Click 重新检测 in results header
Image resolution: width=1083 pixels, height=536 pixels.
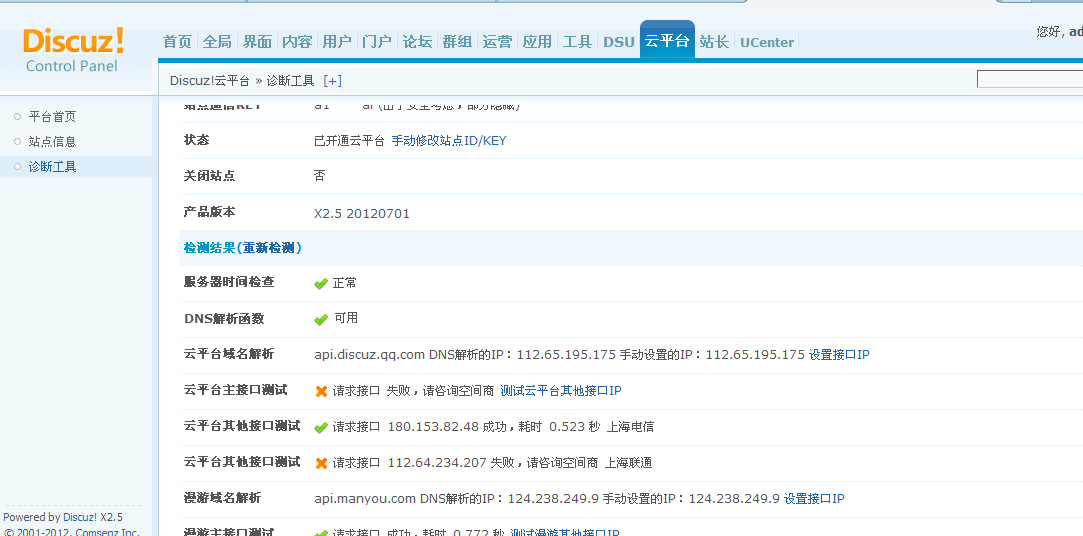(269, 247)
